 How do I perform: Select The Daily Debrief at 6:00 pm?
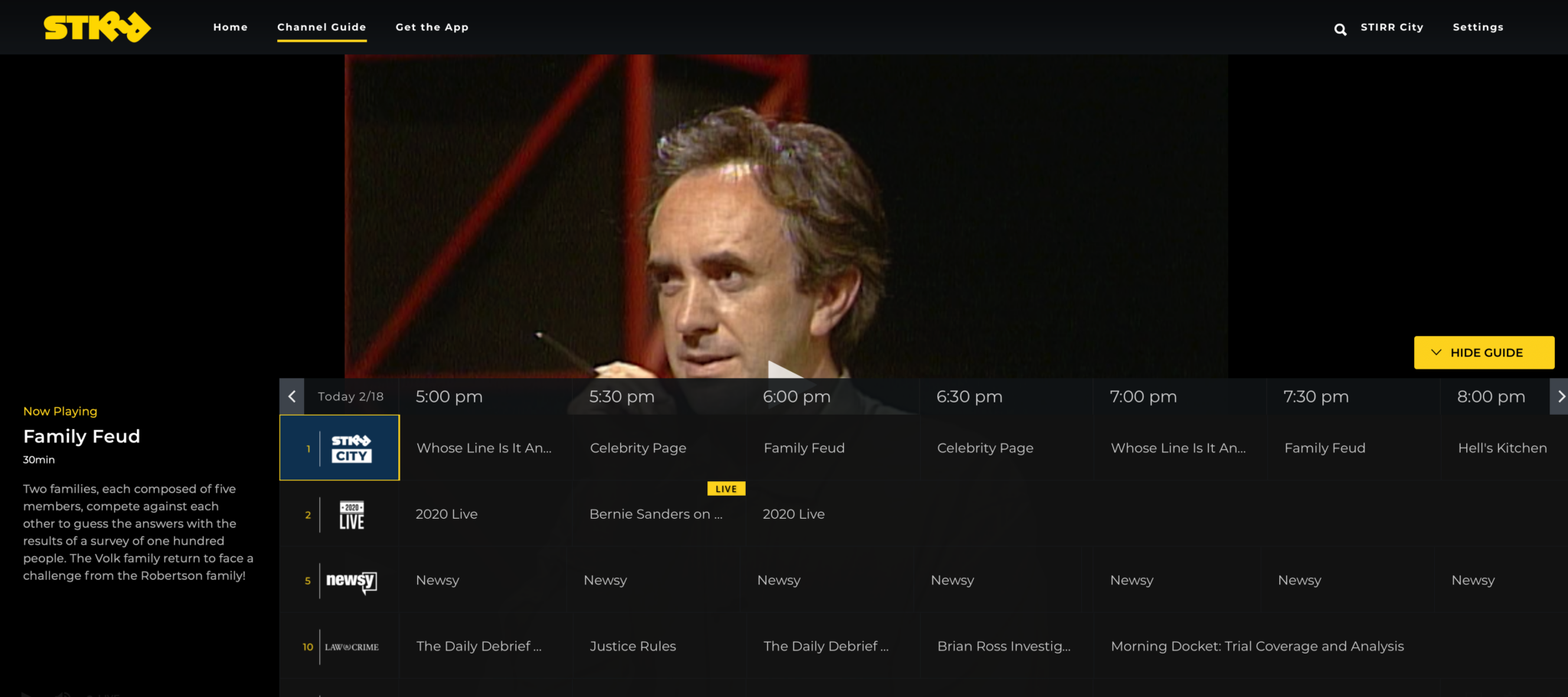click(x=833, y=647)
